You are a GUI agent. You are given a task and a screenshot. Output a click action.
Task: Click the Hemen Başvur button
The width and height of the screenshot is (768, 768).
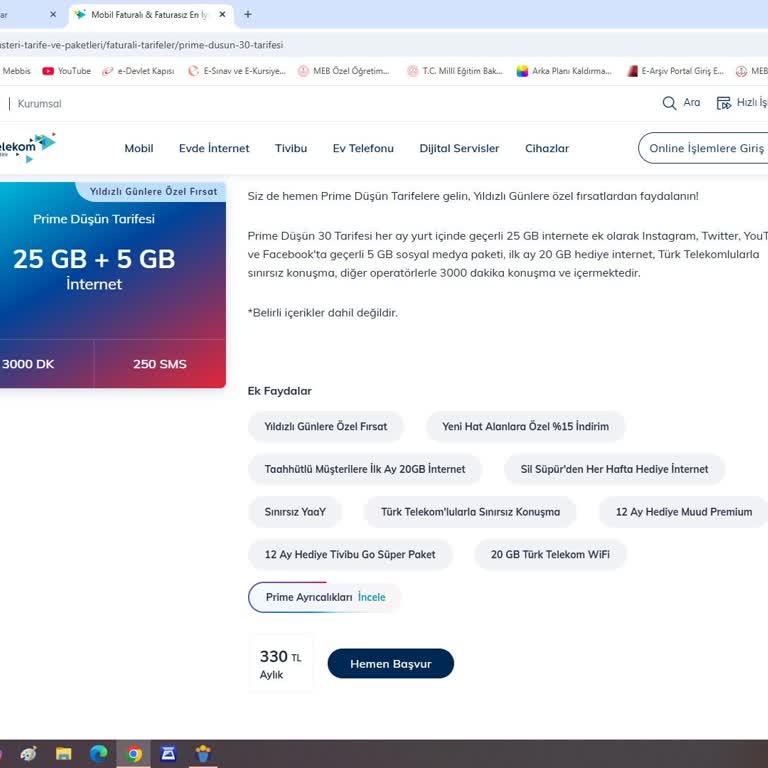[x=391, y=664]
